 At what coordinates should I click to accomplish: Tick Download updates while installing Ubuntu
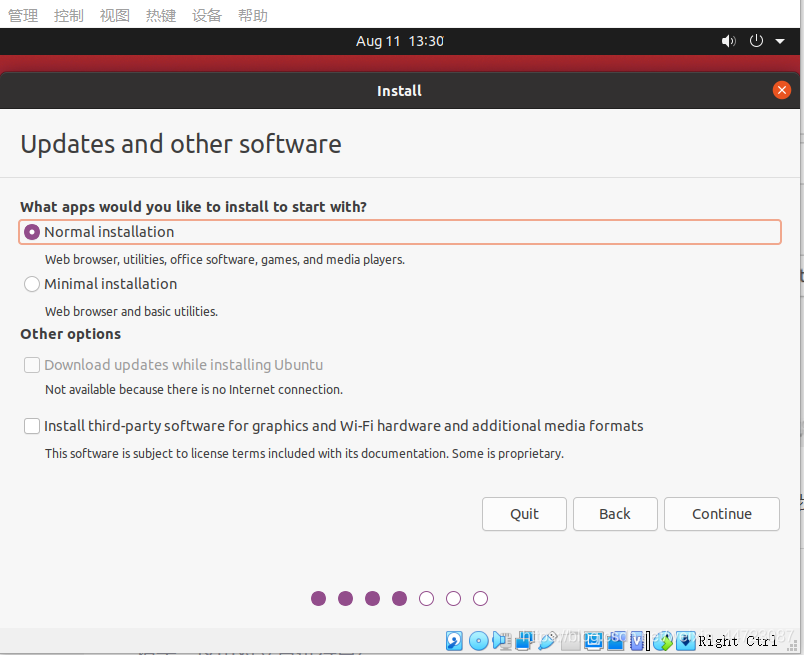coord(32,365)
